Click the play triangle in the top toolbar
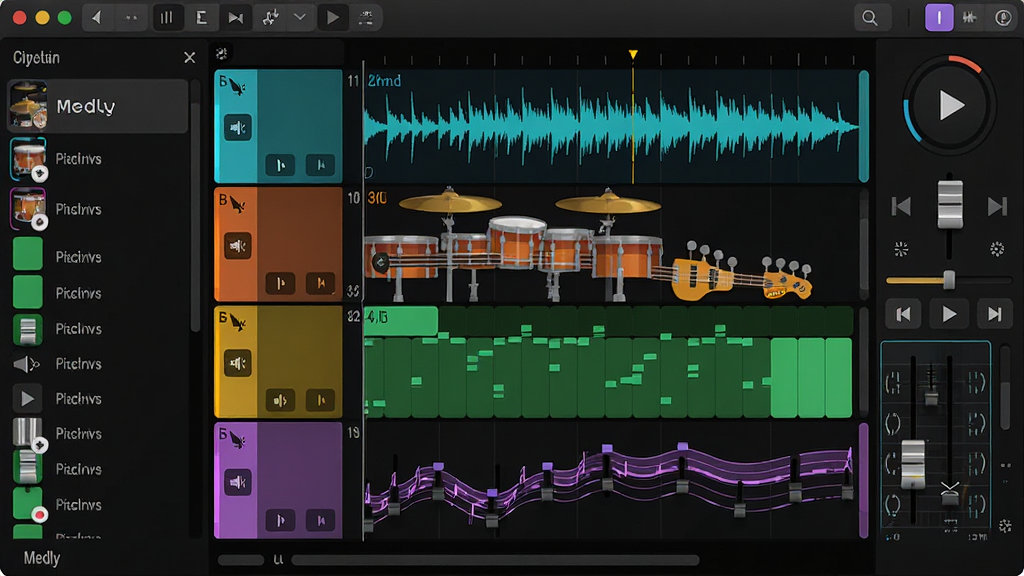 [x=332, y=18]
